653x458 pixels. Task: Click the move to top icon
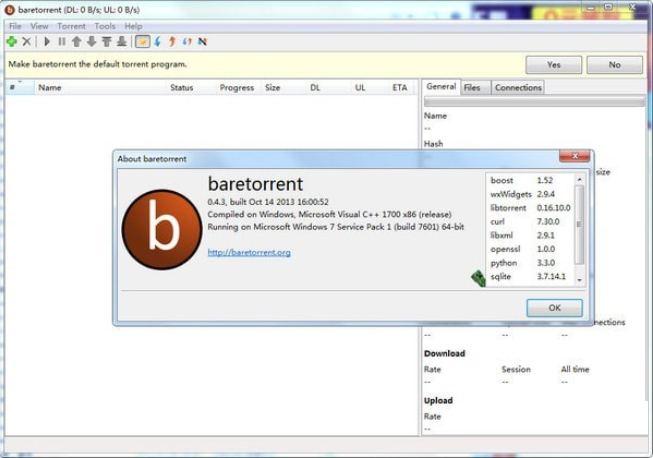pos(106,42)
